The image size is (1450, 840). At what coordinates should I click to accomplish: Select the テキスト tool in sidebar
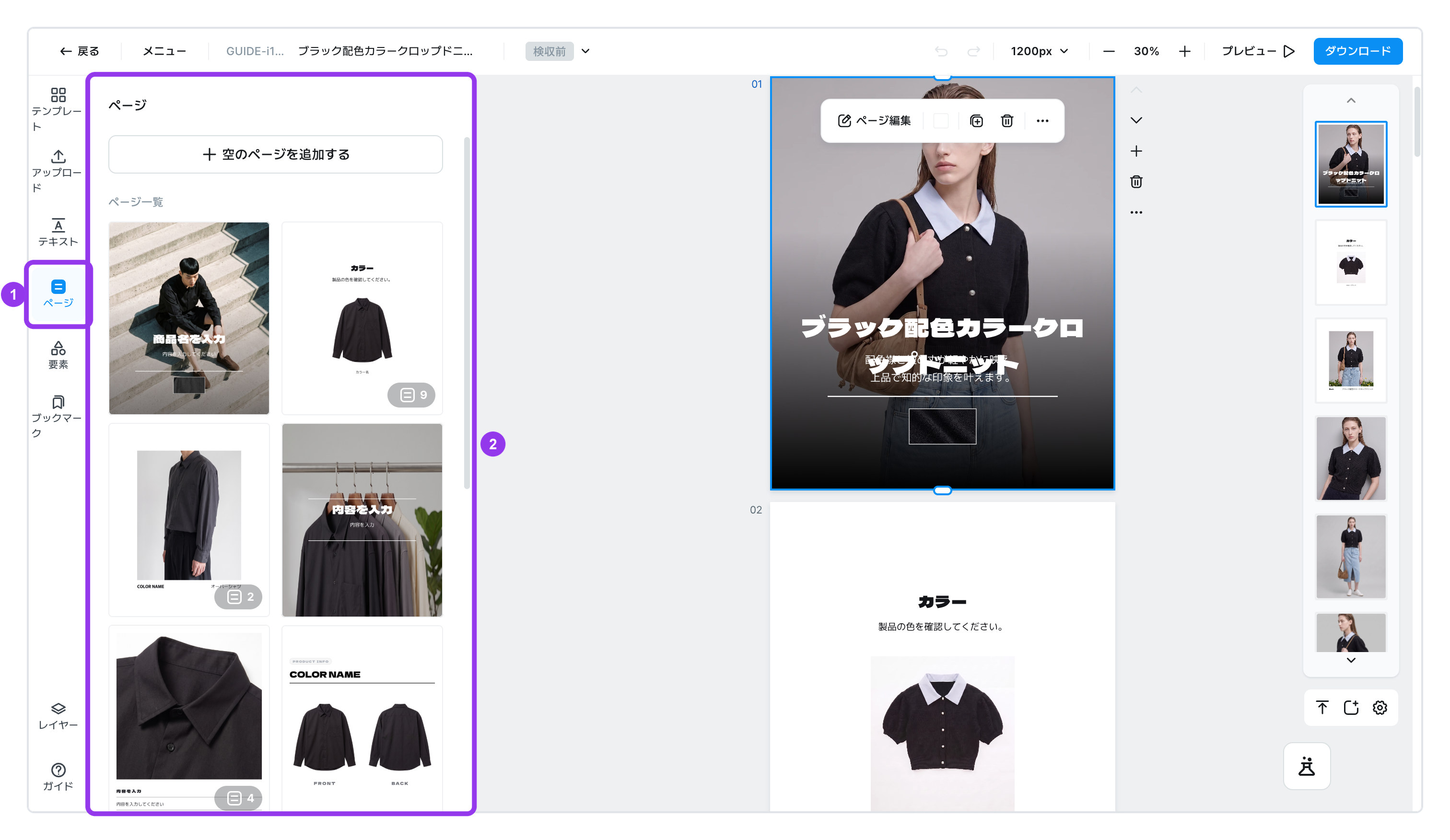(58, 232)
